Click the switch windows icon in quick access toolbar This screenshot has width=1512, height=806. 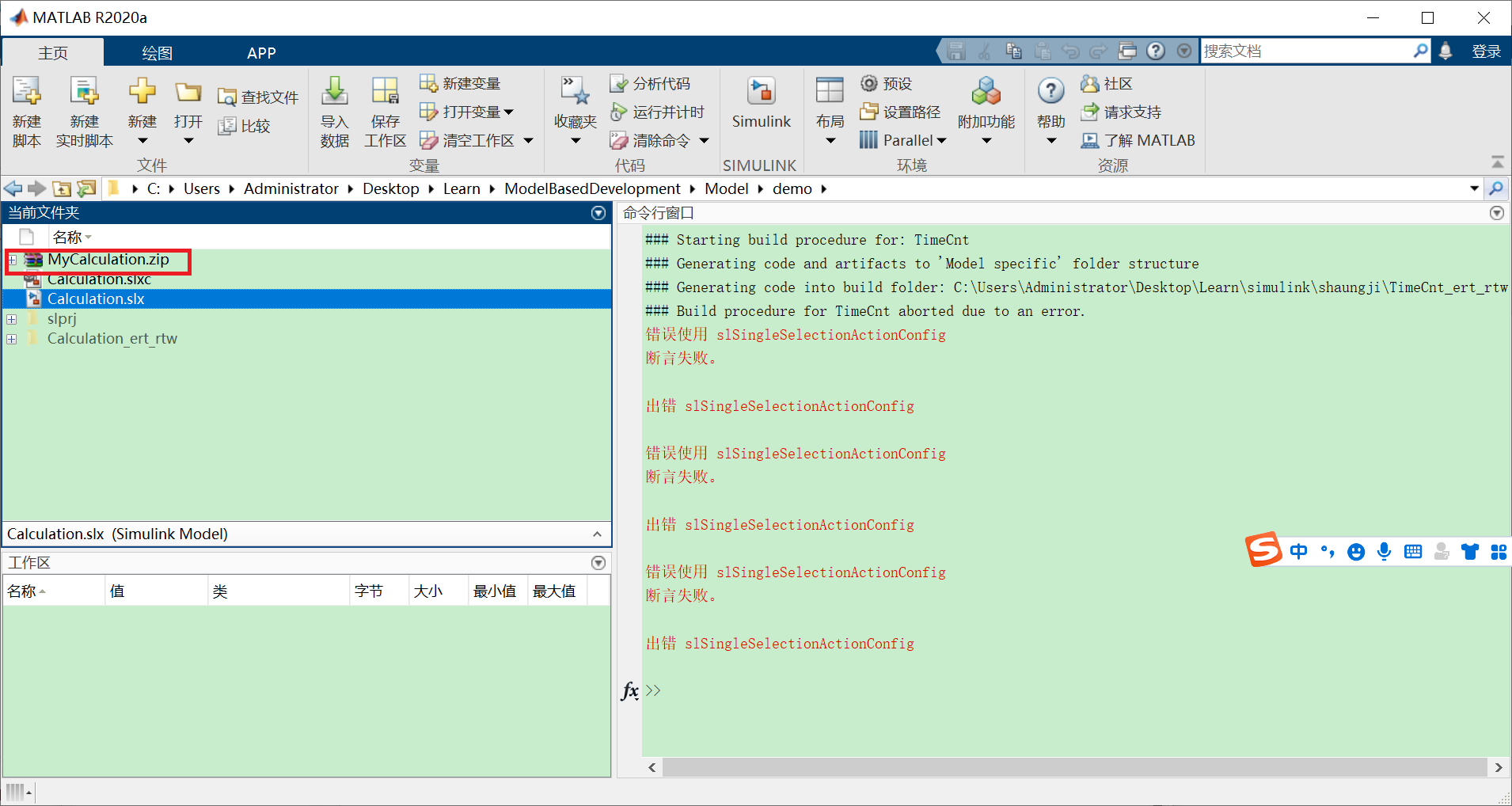(x=1127, y=51)
